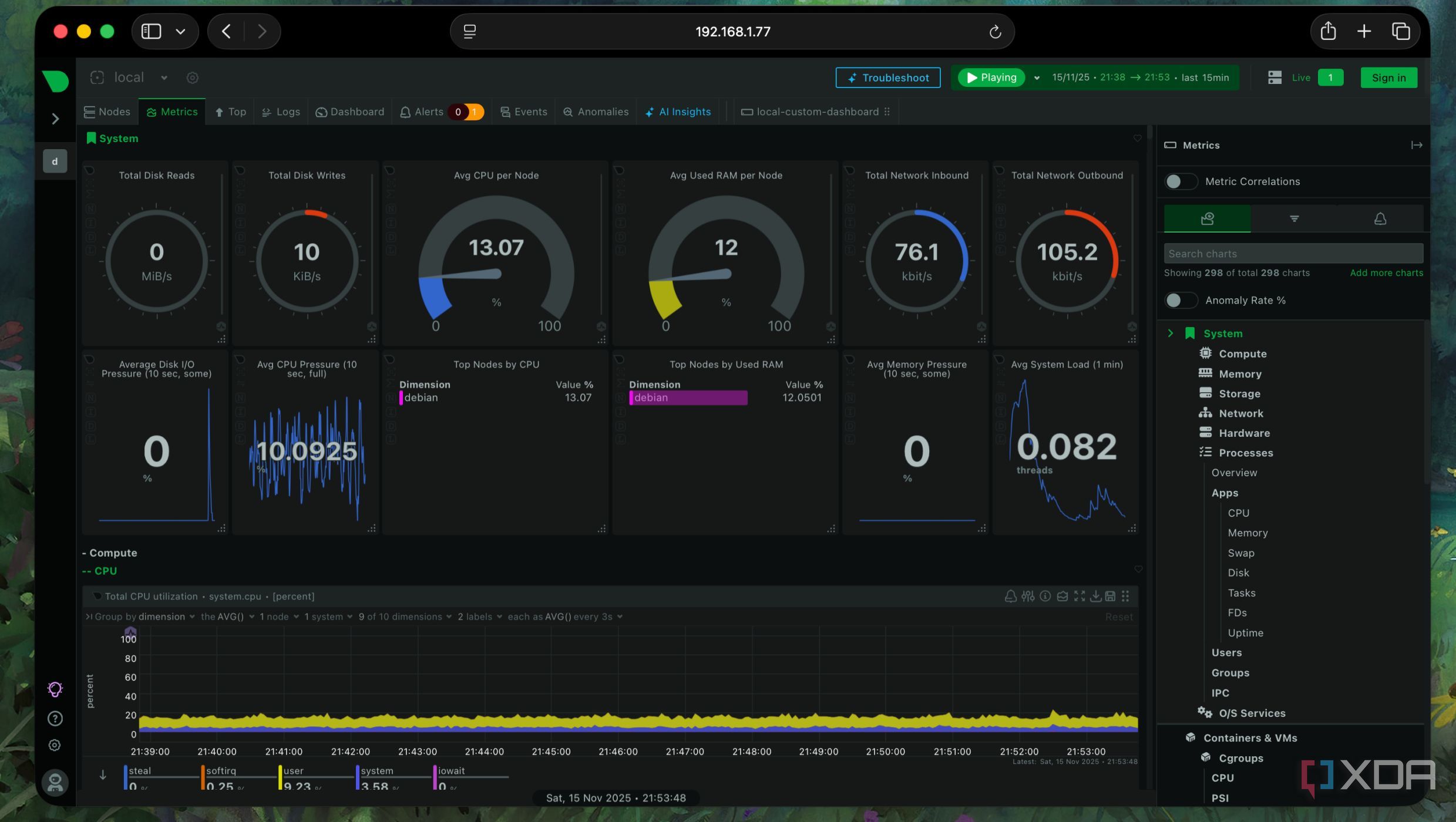The image size is (1456, 822).
Task: Toggle Anomaly Rate % switch
Action: pyautogui.click(x=1180, y=300)
